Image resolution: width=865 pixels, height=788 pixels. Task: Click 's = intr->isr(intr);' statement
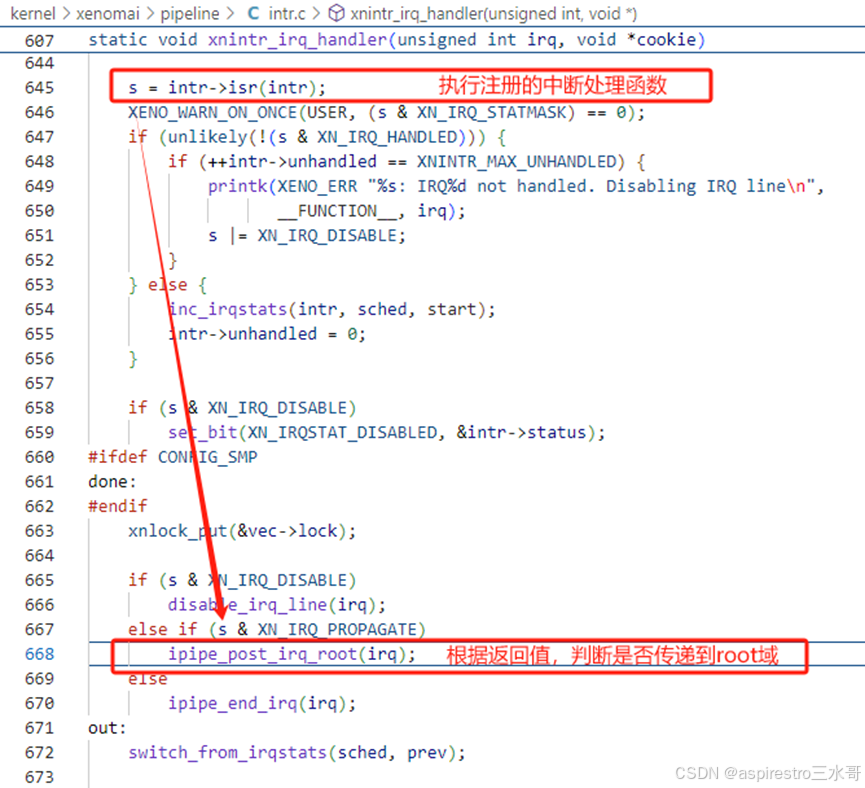point(227,87)
